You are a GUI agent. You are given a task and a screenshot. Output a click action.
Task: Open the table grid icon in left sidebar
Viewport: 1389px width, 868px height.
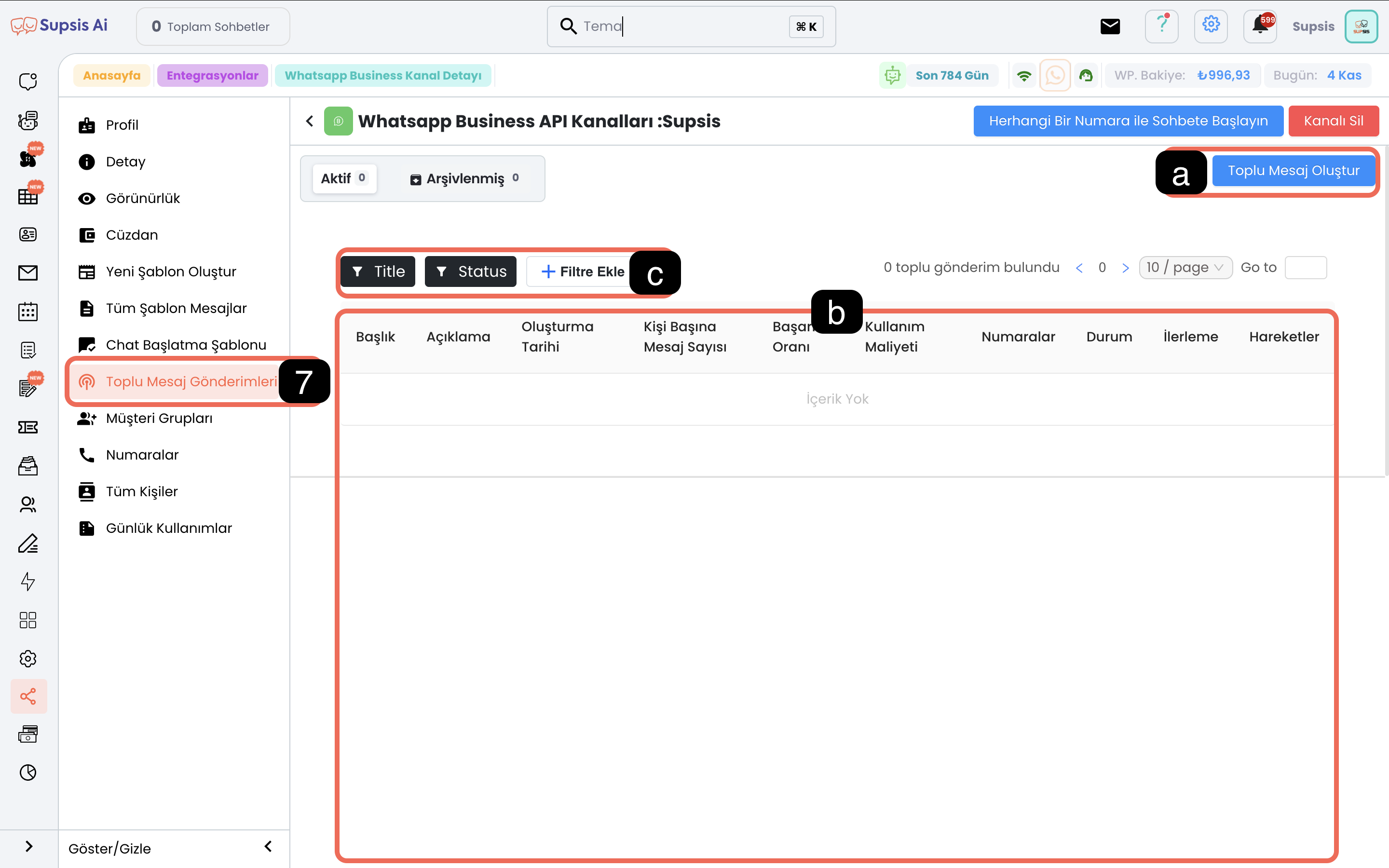coord(27,196)
